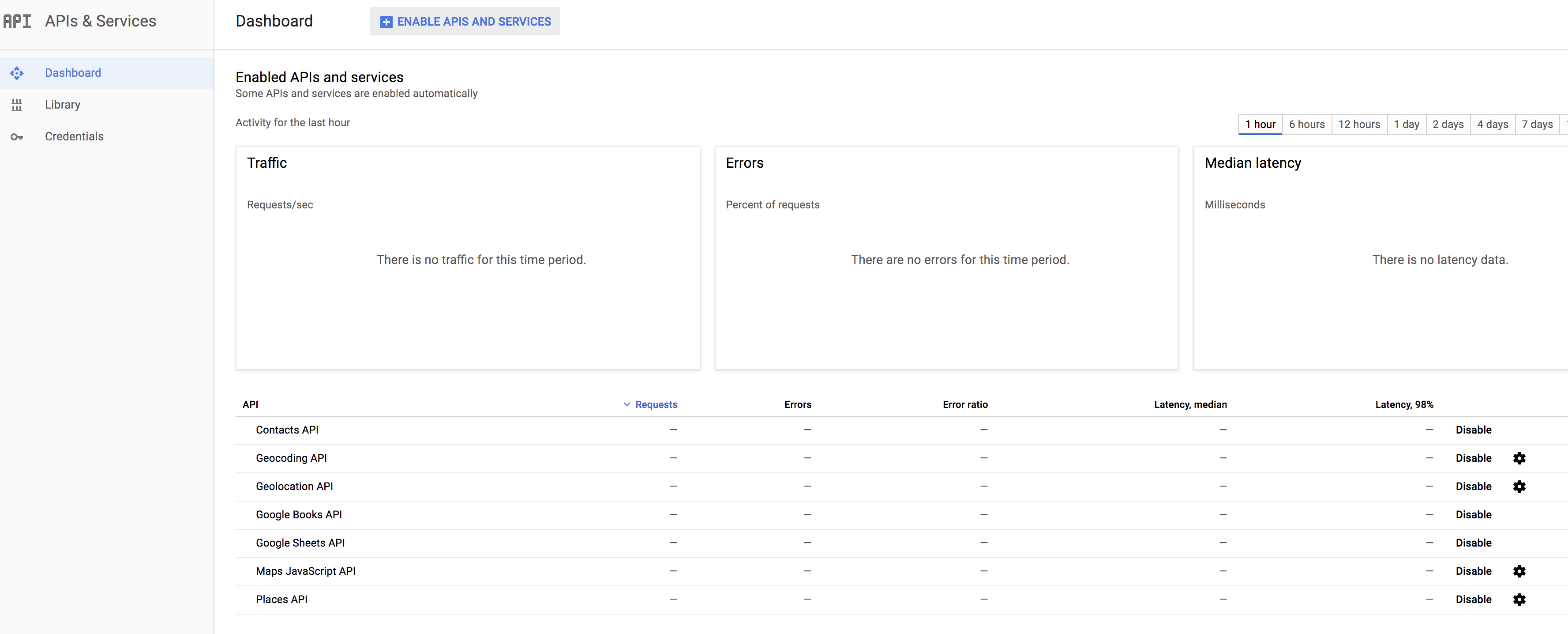Disable the Contacts API
The height and width of the screenshot is (634, 1568).
coord(1473,430)
